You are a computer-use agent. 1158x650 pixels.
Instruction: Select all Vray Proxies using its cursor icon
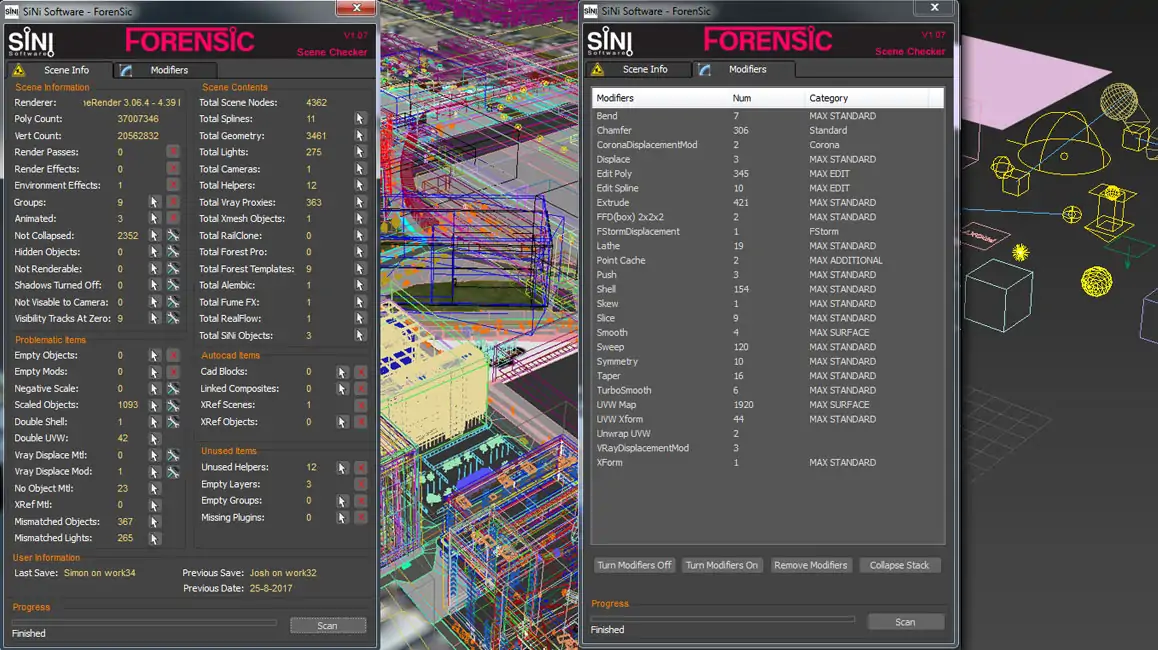pyautogui.click(x=360, y=202)
